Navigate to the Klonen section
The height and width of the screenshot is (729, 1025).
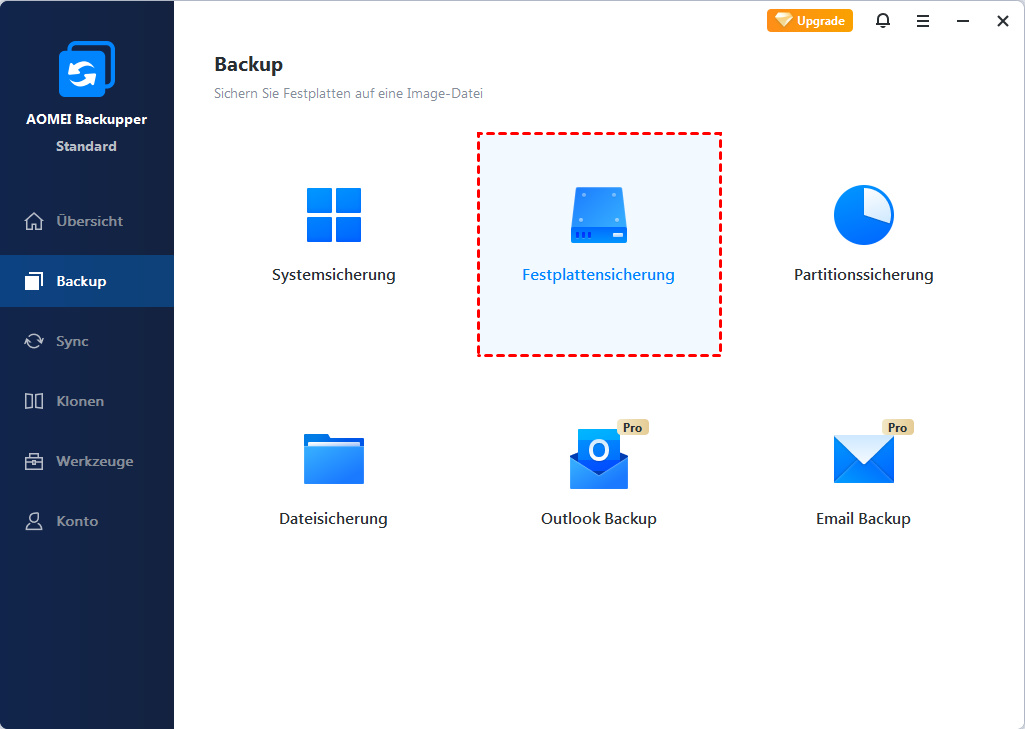tap(87, 401)
